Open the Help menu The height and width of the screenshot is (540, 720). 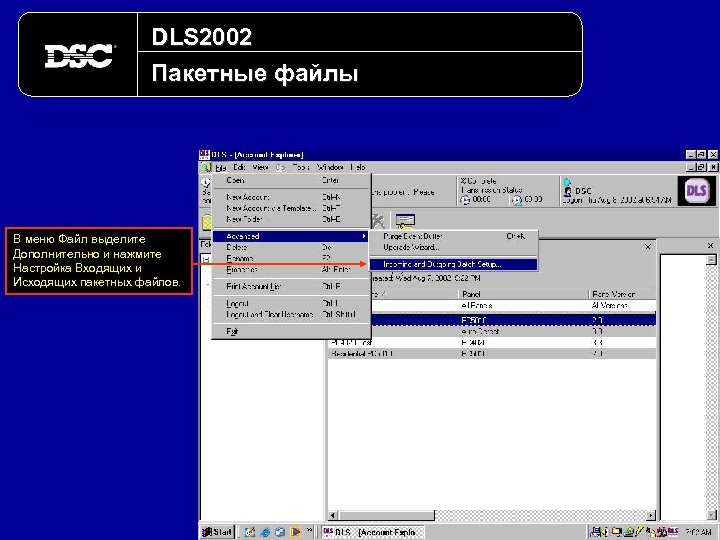point(358,168)
